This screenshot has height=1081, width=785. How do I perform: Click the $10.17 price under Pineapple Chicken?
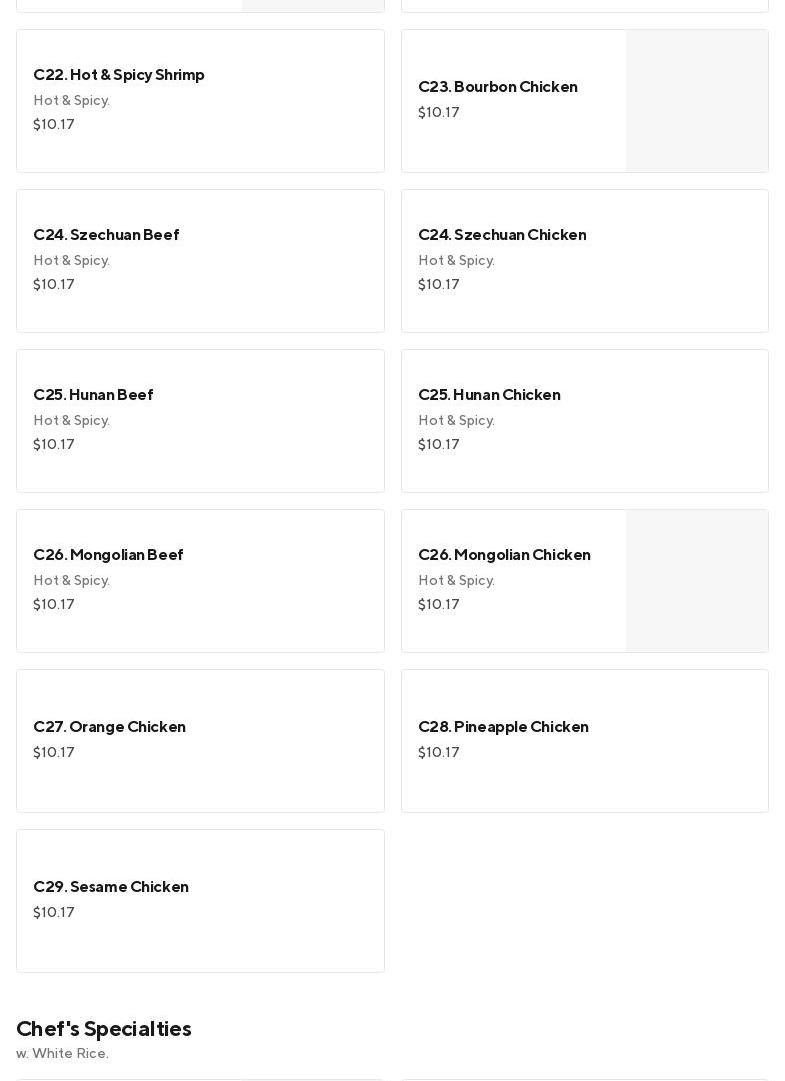point(439,753)
